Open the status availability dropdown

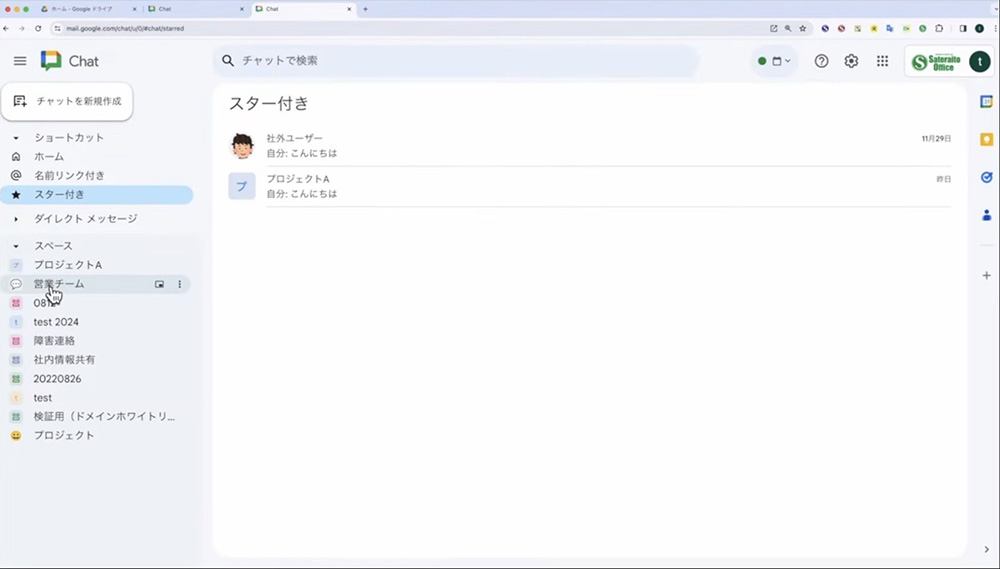point(774,61)
